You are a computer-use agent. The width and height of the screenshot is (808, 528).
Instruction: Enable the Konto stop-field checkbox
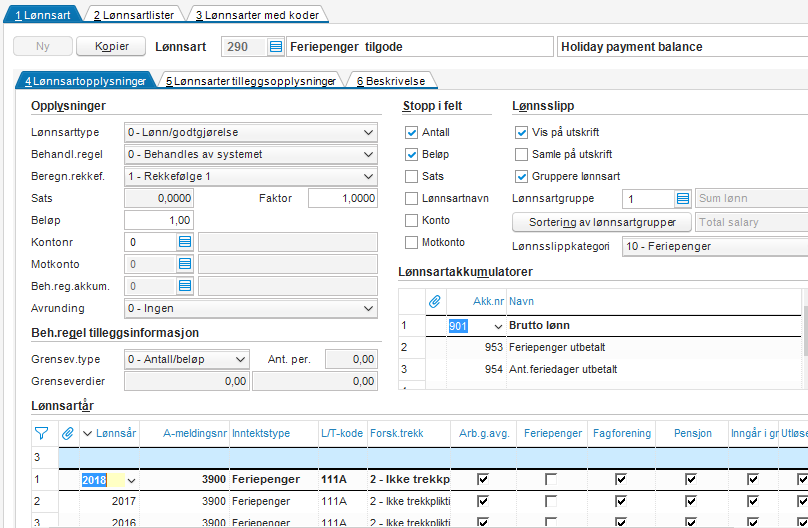tap(411, 220)
